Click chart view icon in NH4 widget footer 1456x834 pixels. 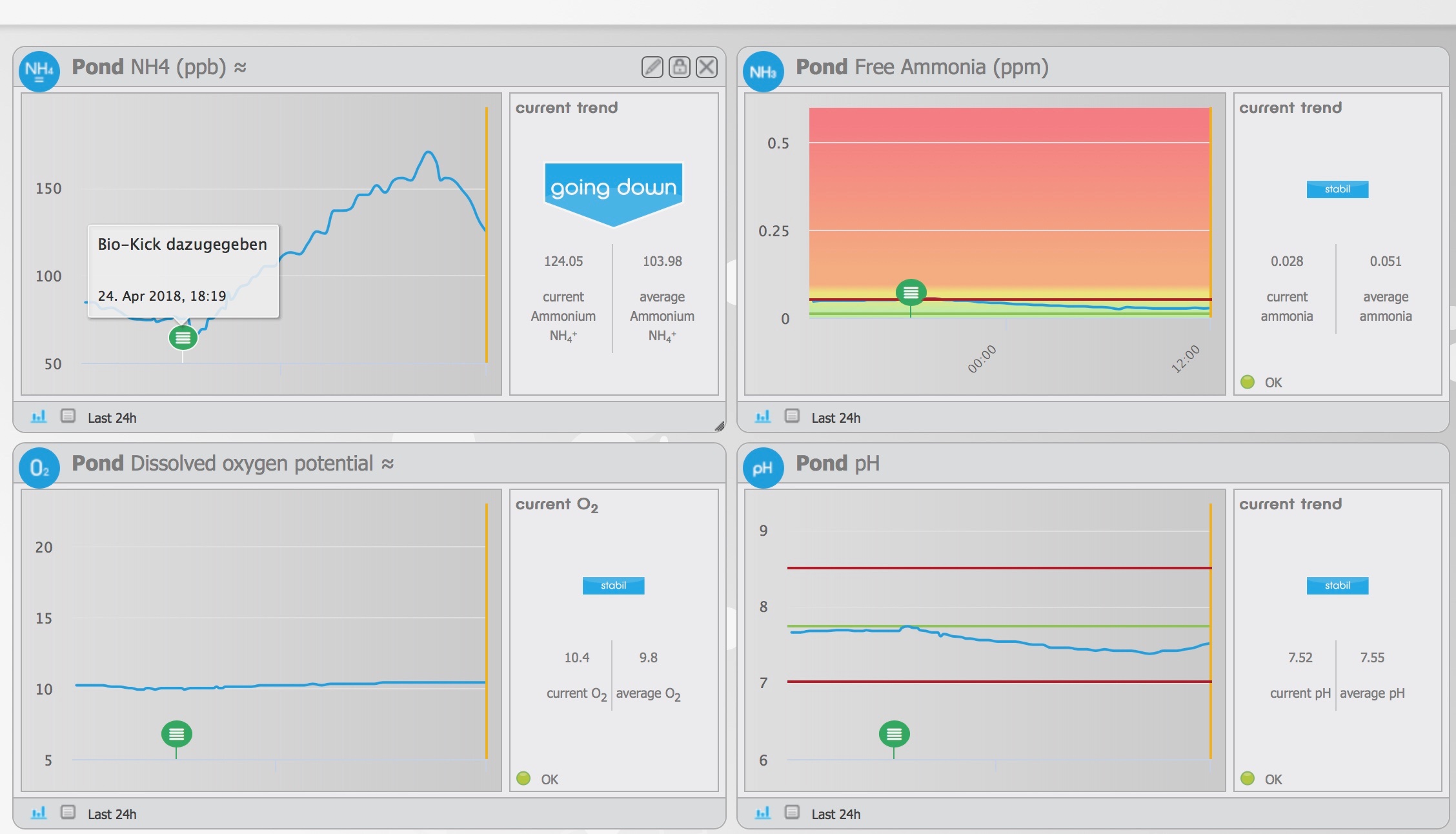tap(39, 416)
